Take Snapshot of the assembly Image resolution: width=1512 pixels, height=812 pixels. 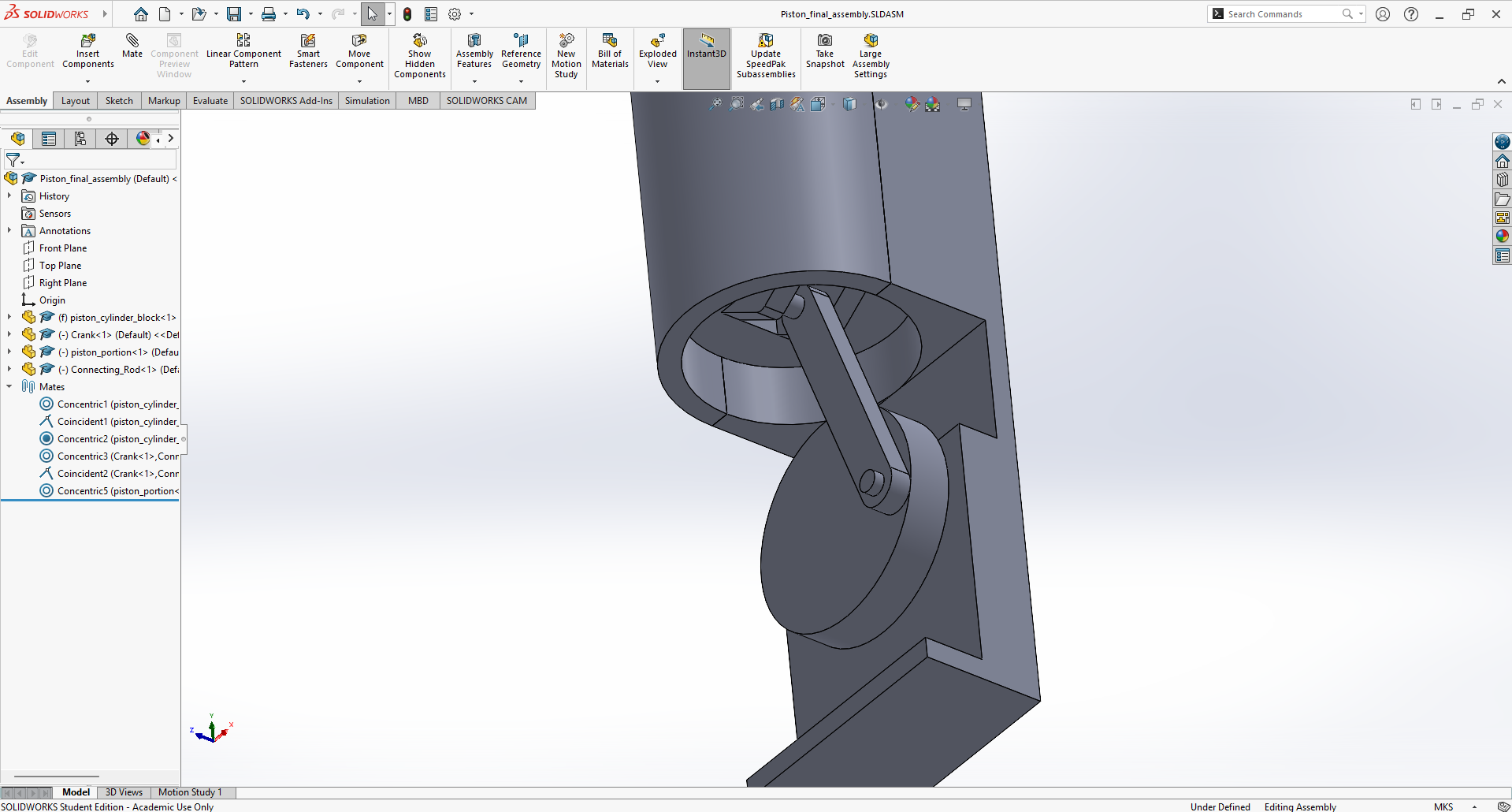pyautogui.click(x=825, y=50)
